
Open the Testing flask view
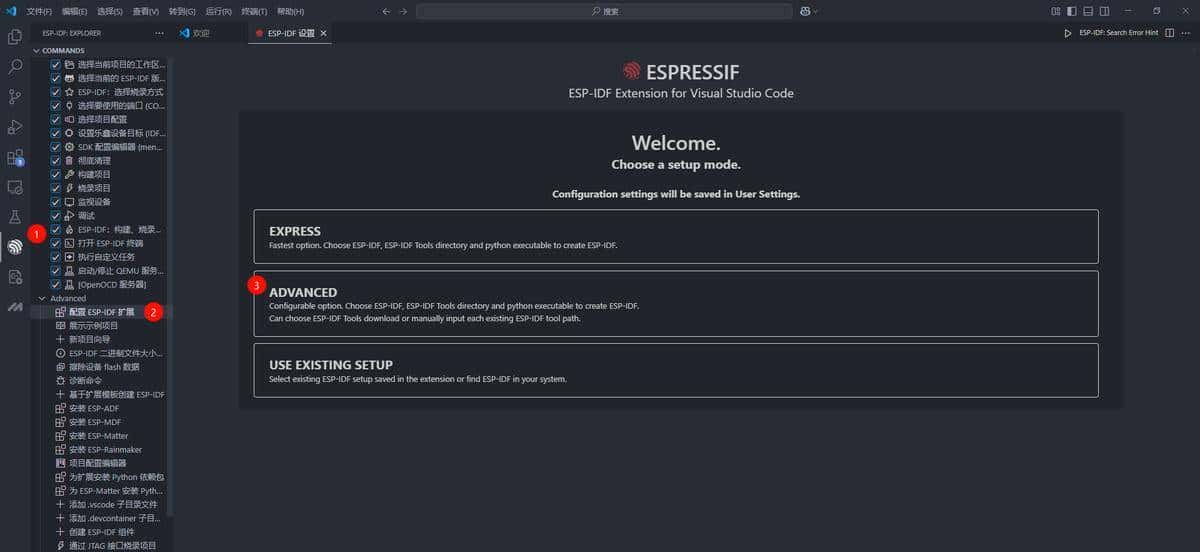[15, 217]
